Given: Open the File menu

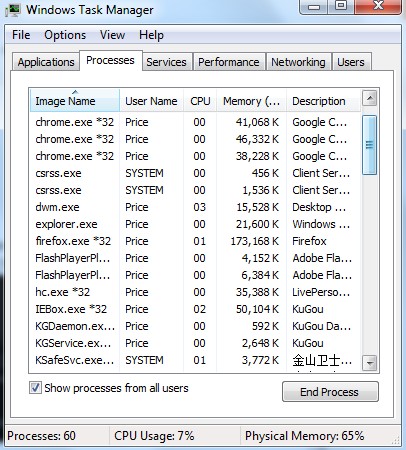Looking at the screenshot, I should coord(21,35).
